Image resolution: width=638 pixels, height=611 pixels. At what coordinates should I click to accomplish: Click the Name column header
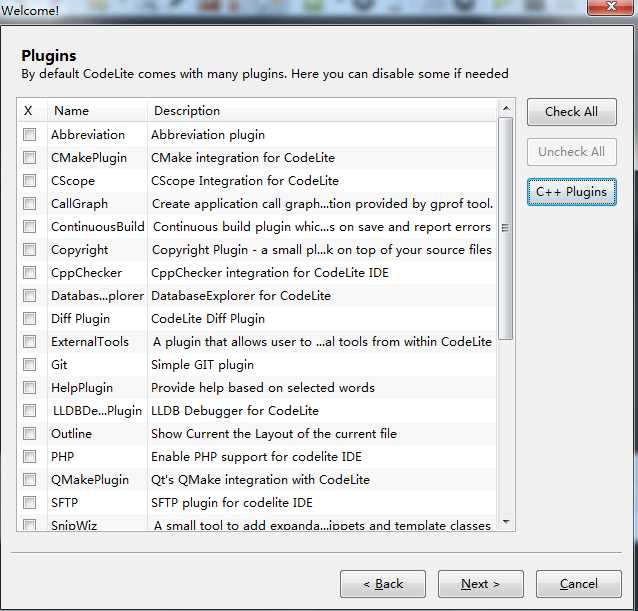97,110
